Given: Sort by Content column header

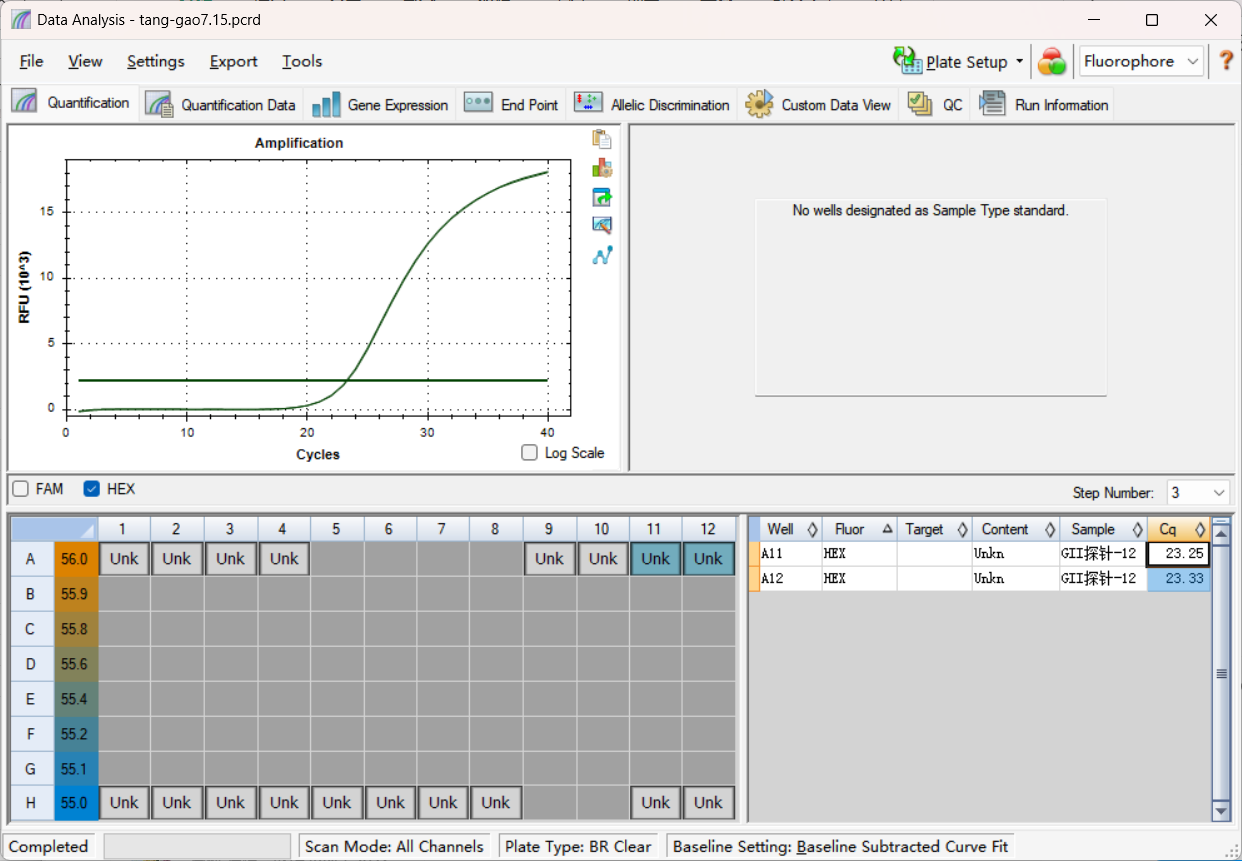Looking at the screenshot, I should pyautogui.click(x=1015, y=529).
